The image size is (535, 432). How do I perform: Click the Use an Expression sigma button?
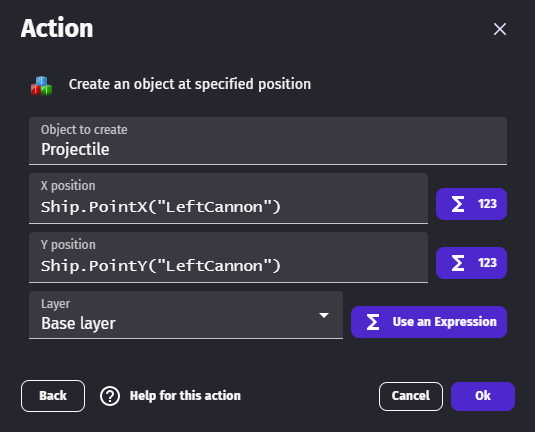coord(429,322)
